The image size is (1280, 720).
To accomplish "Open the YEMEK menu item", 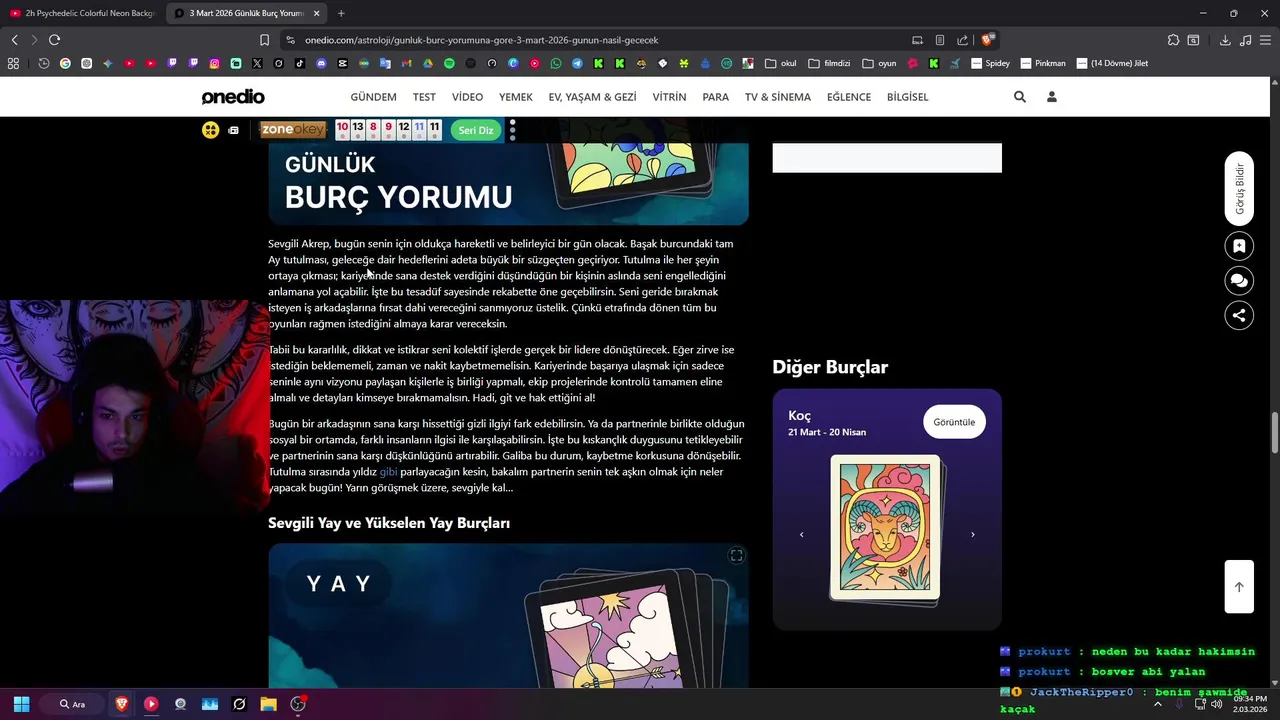I will (516, 97).
